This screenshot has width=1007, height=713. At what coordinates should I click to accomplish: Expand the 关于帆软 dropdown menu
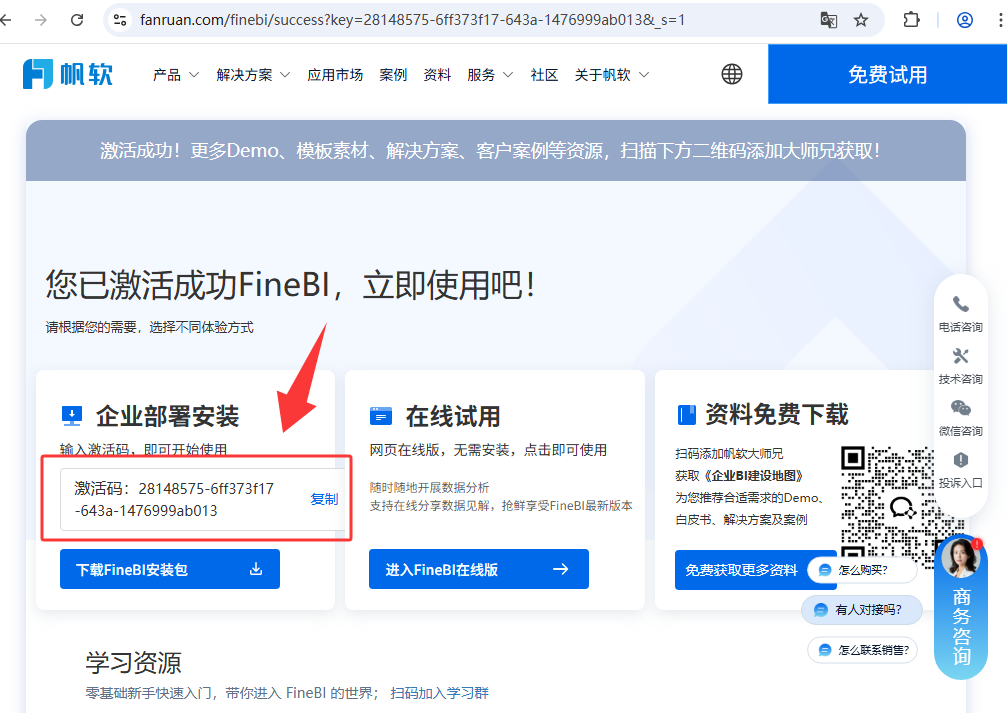pyautogui.click(x=612, y=75)
